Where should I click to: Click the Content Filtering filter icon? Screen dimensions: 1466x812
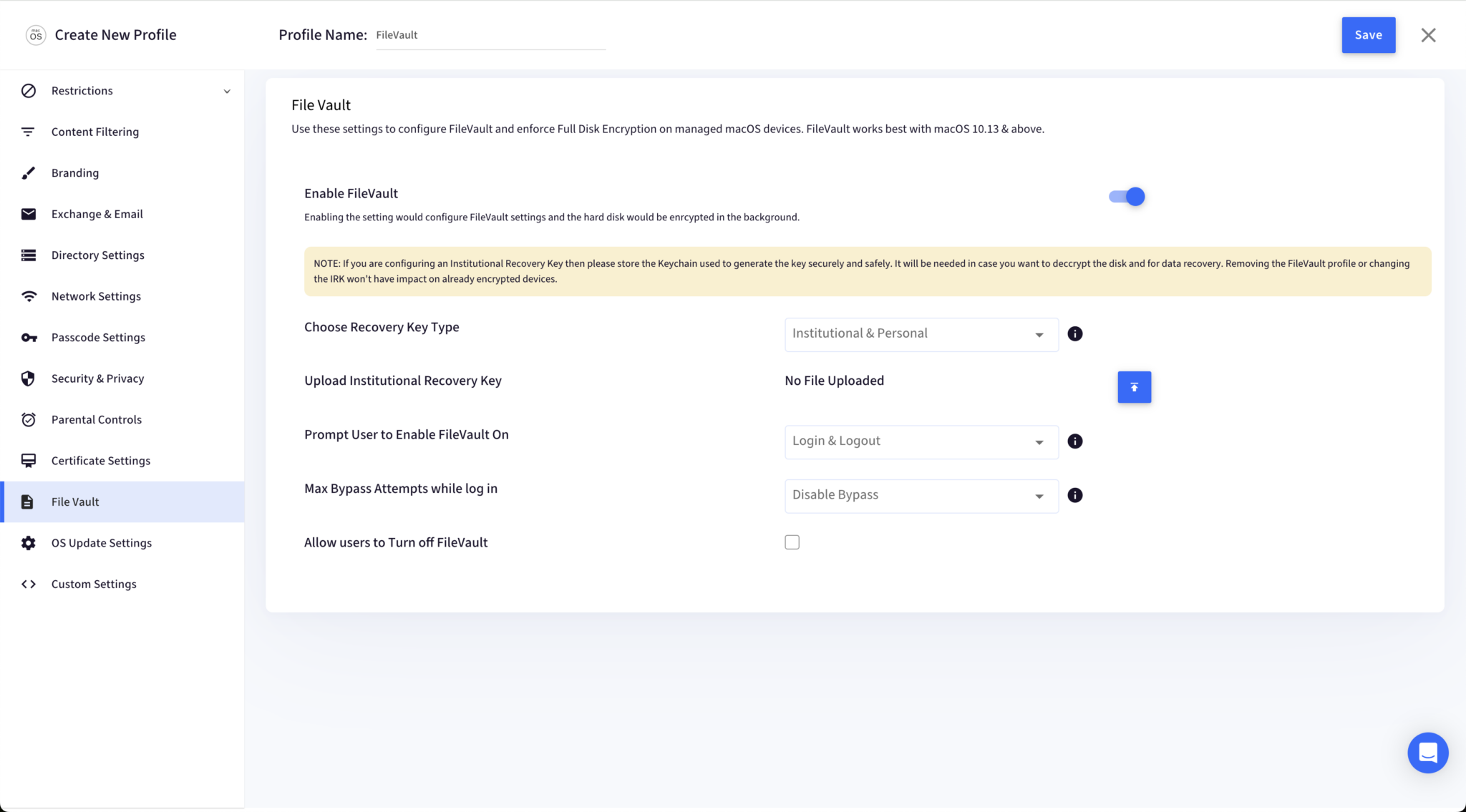tap(28, 132)
